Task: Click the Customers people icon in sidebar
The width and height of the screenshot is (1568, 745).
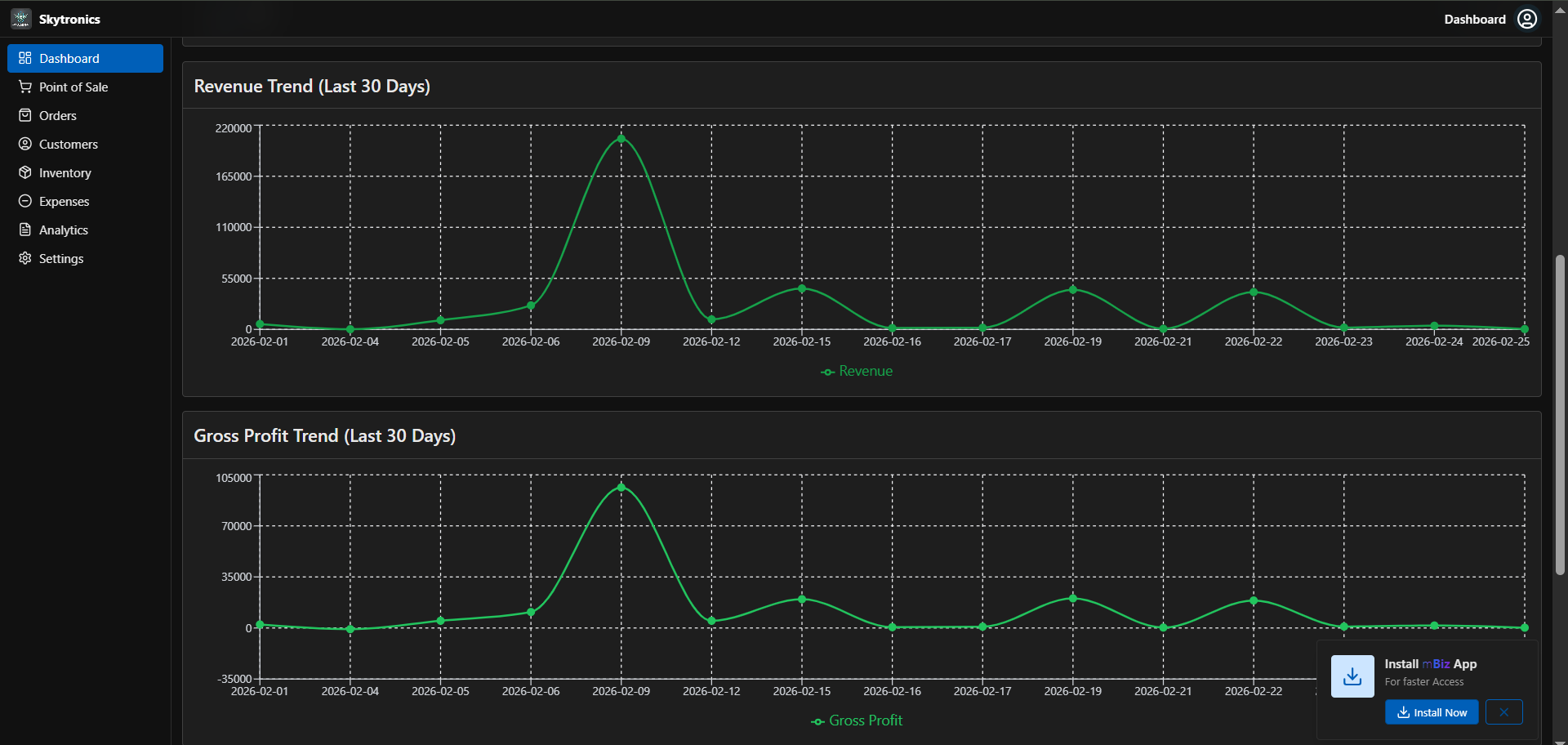Action: [24, 144]
